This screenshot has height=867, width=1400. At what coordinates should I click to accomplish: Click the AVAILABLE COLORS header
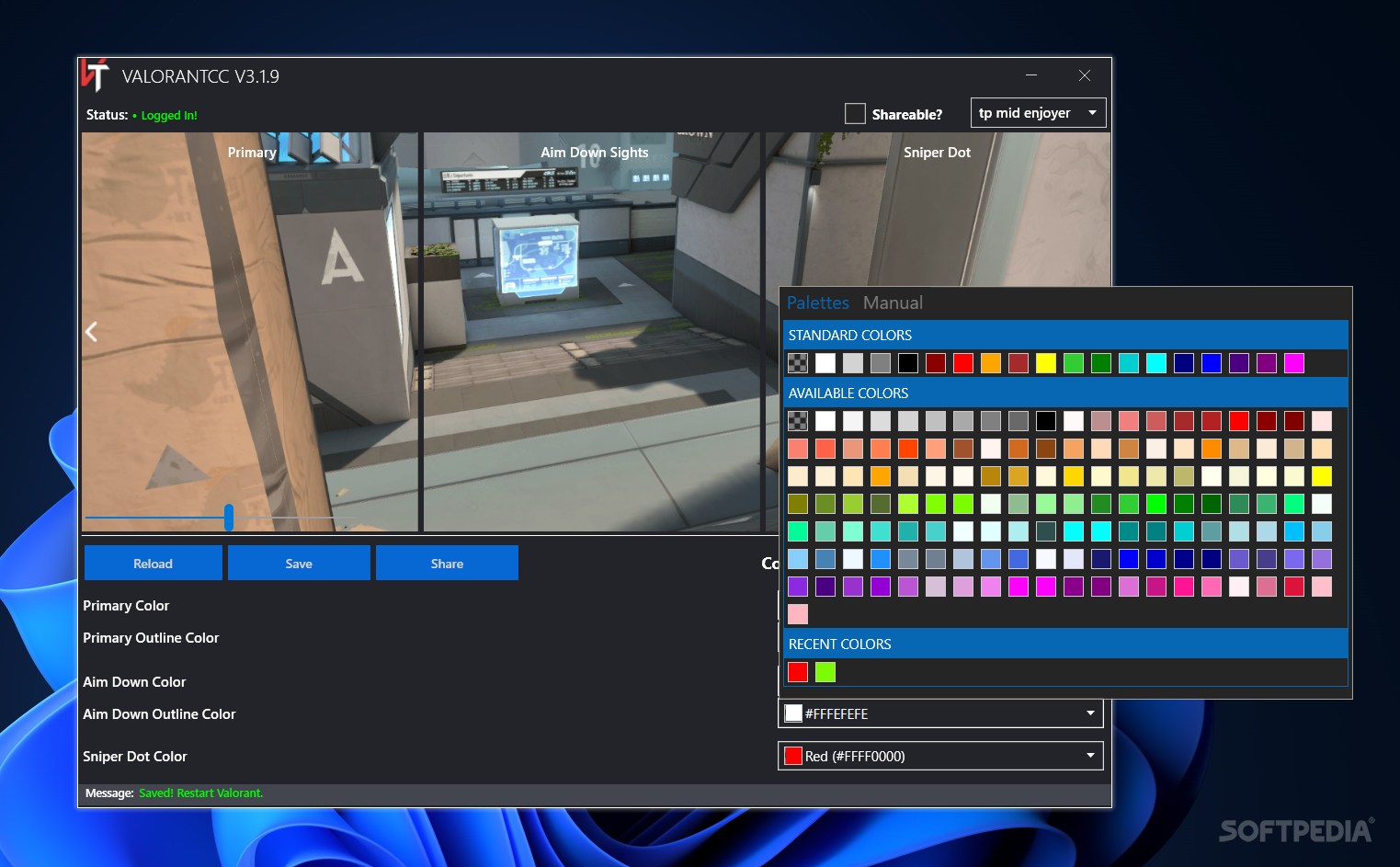click(1065, 393)
